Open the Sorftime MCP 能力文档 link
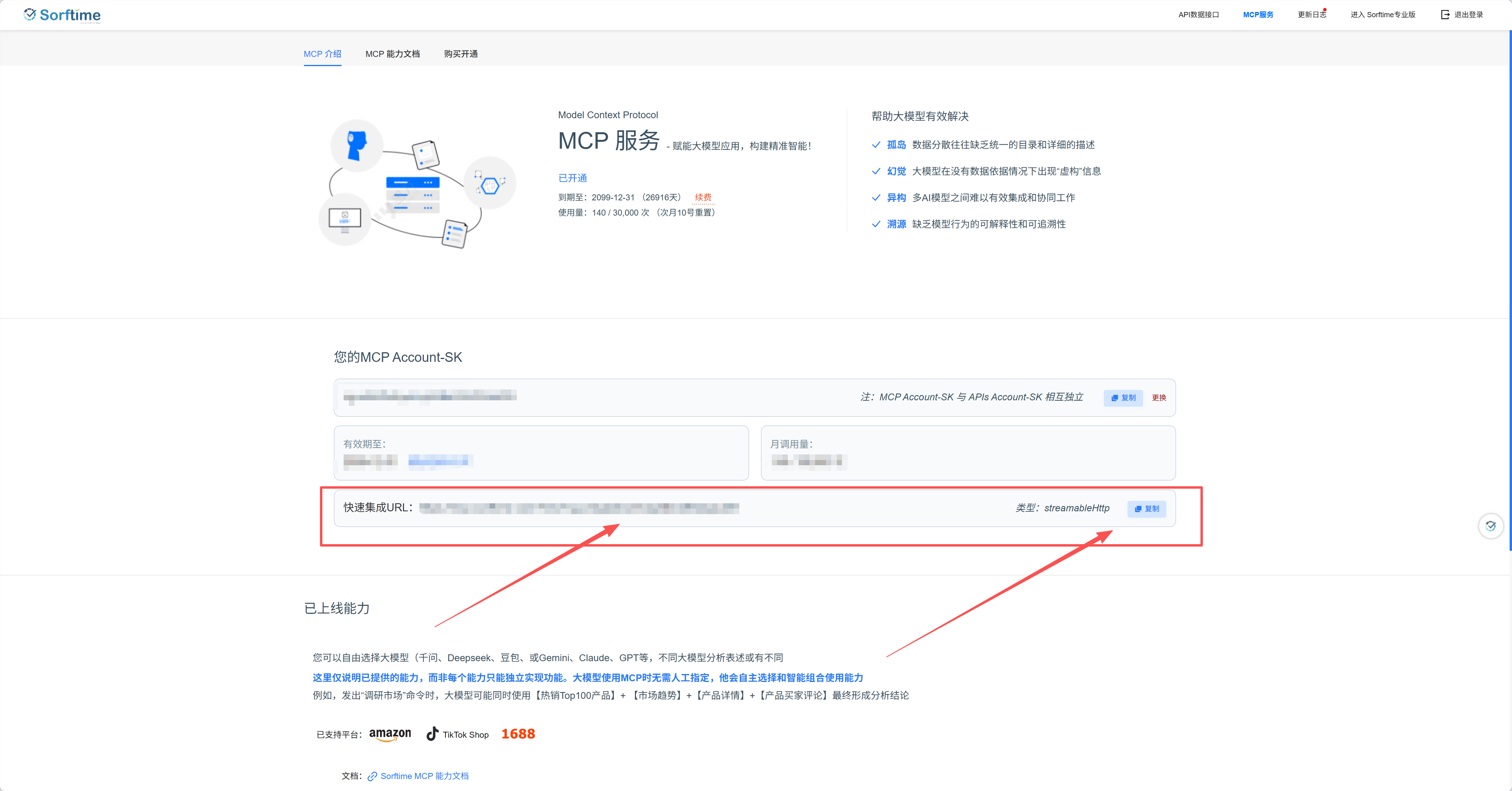Viewport: 1512px width, 791px height. tap(424, 776)
